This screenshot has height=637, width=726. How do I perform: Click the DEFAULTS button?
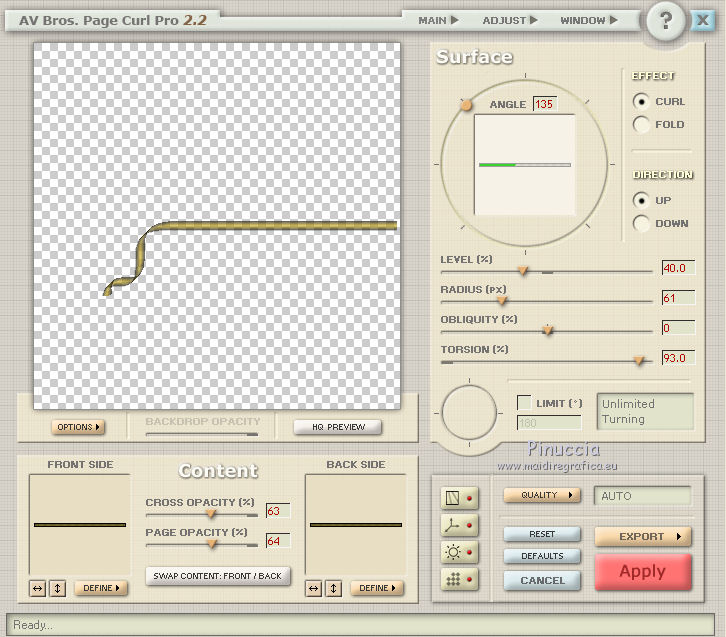542,556
